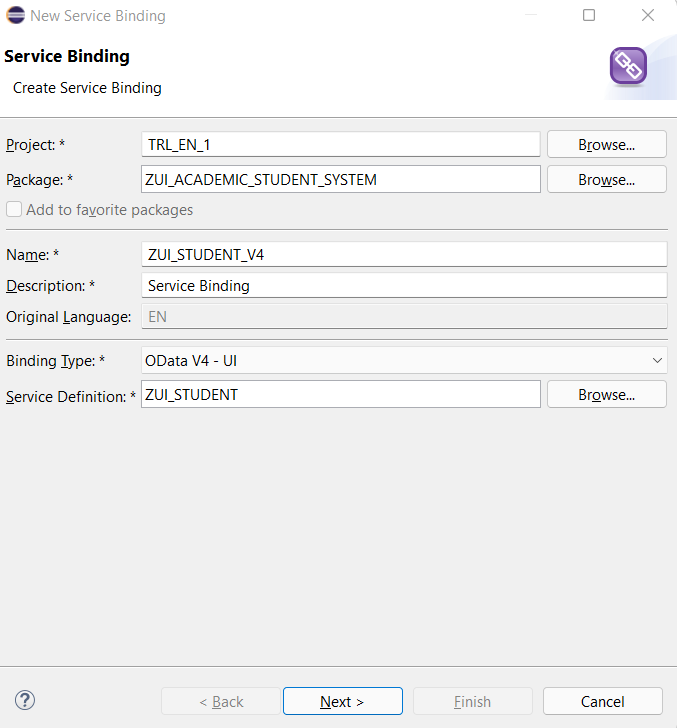
Task: Go to the Next wizard page
Action: click(x=343, y=701)
